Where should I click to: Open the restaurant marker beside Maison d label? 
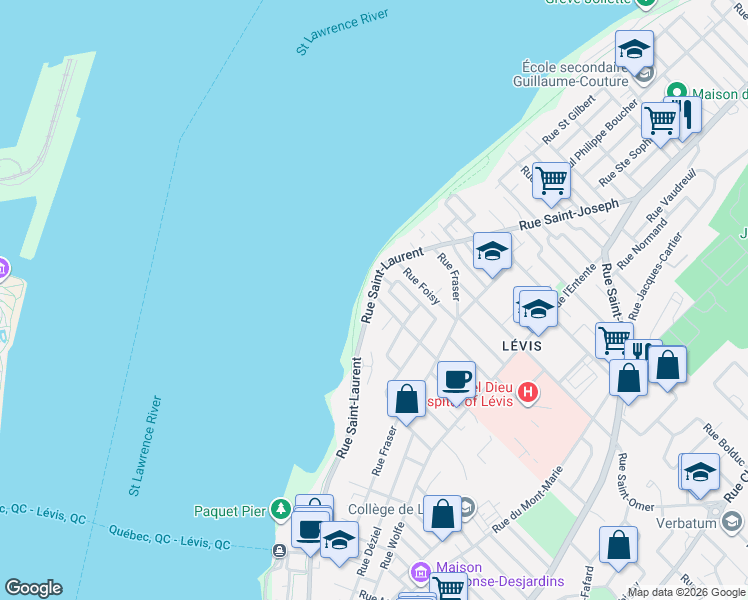pyautogui.click(x=687, y=118)
